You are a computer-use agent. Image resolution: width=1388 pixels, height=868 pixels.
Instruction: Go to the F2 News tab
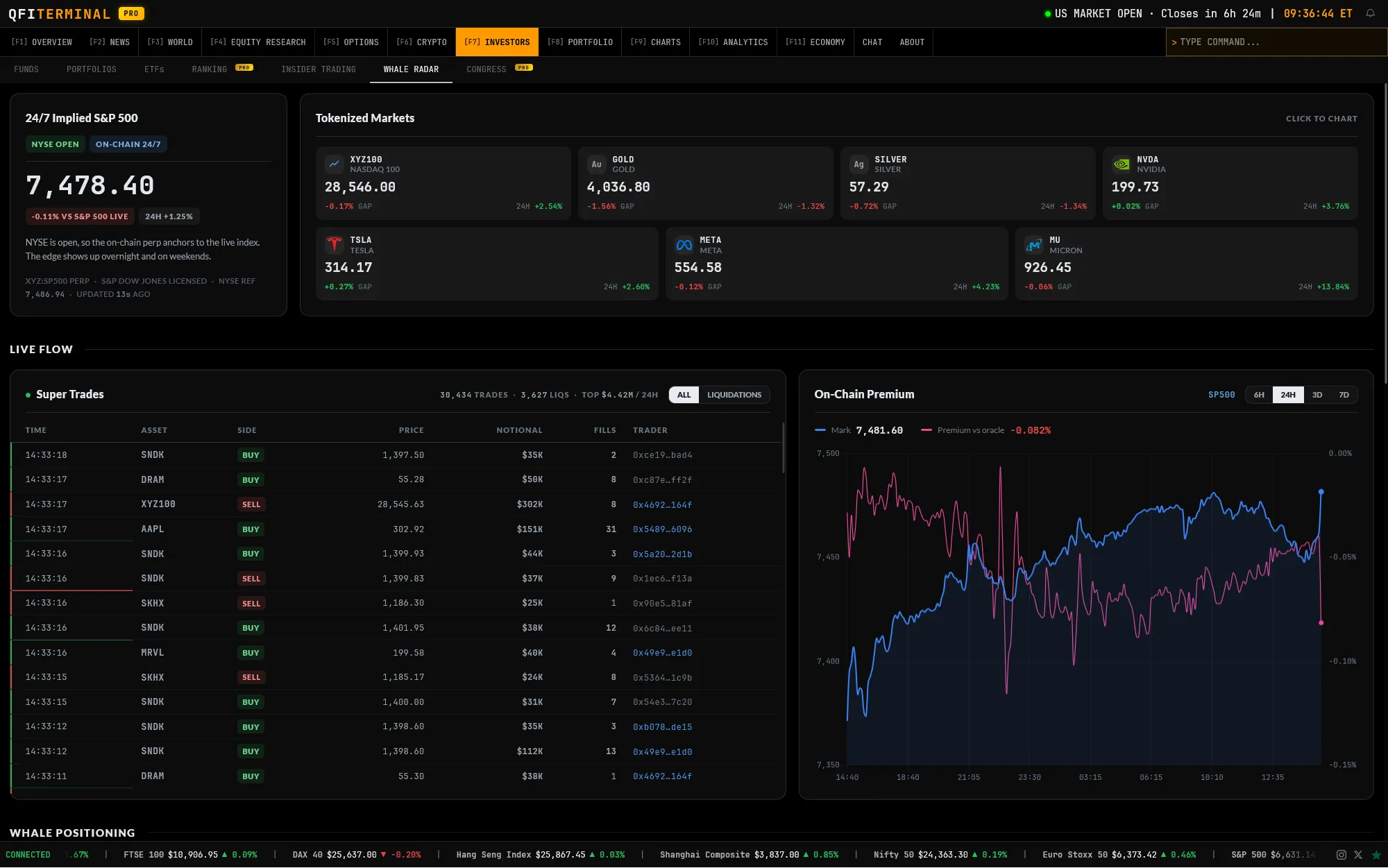tap(110, 42)
